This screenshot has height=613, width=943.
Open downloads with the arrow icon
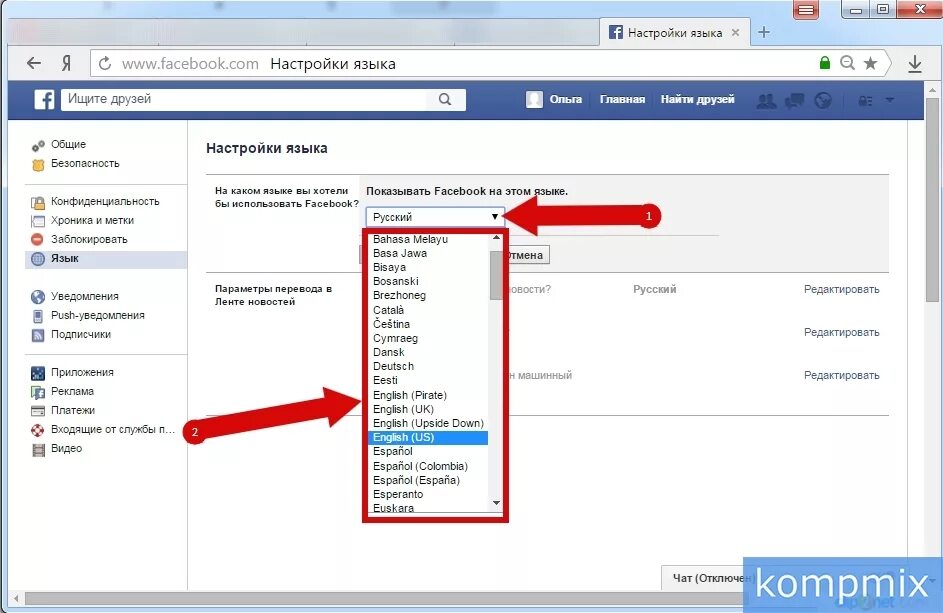click(x=915, y=63)
